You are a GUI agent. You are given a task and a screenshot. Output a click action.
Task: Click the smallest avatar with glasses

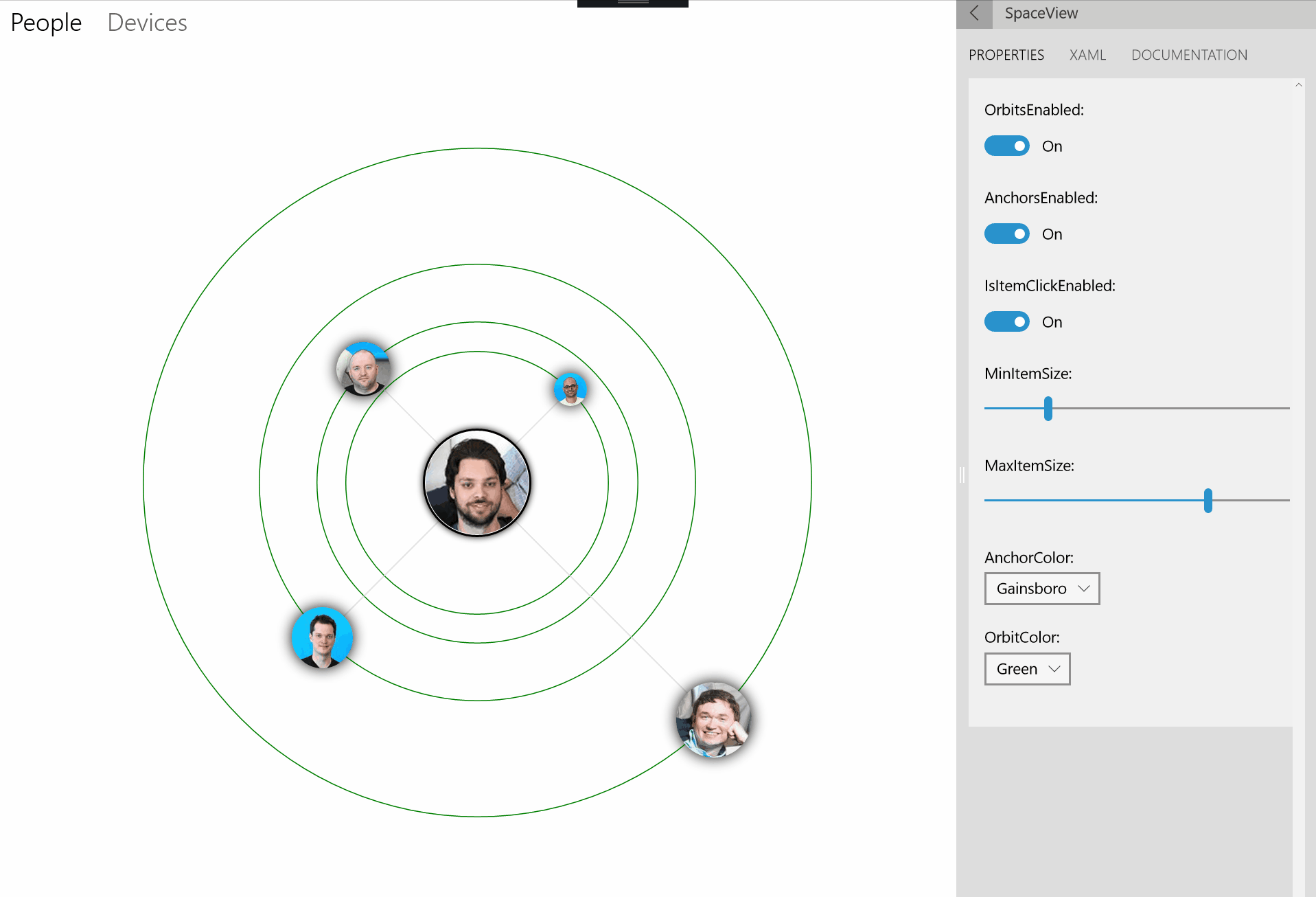click(x=570, y=389)
